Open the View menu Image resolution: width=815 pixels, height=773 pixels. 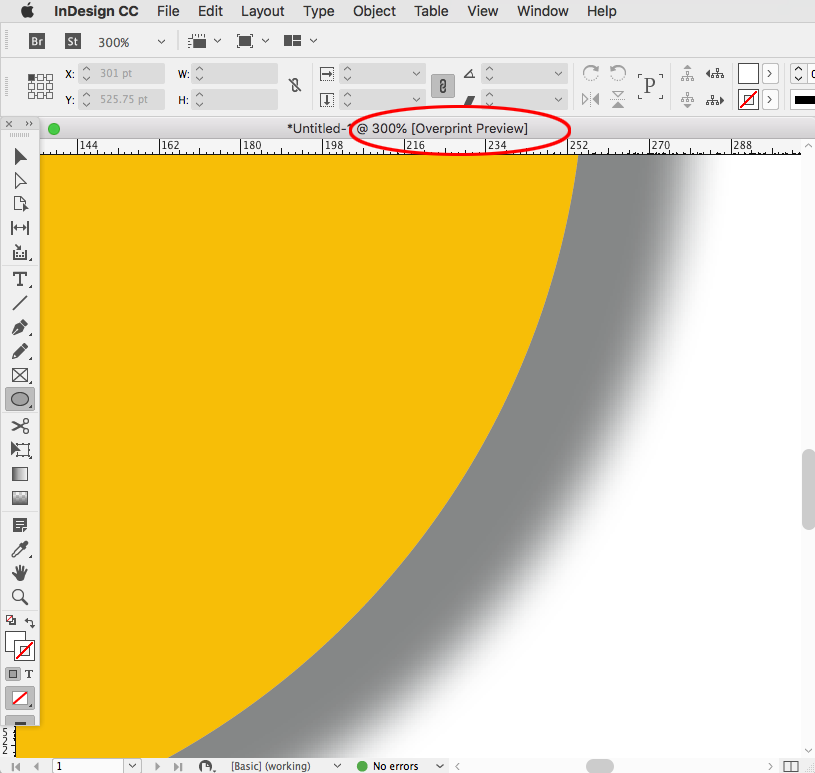click(x=482, y=11)
